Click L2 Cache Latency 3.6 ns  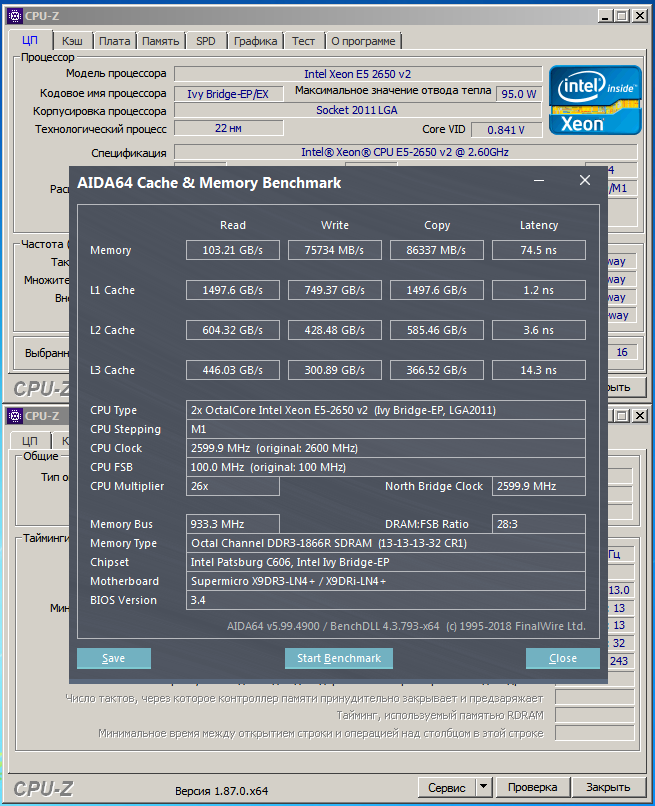pyautogui.click(x=538, y=331)
